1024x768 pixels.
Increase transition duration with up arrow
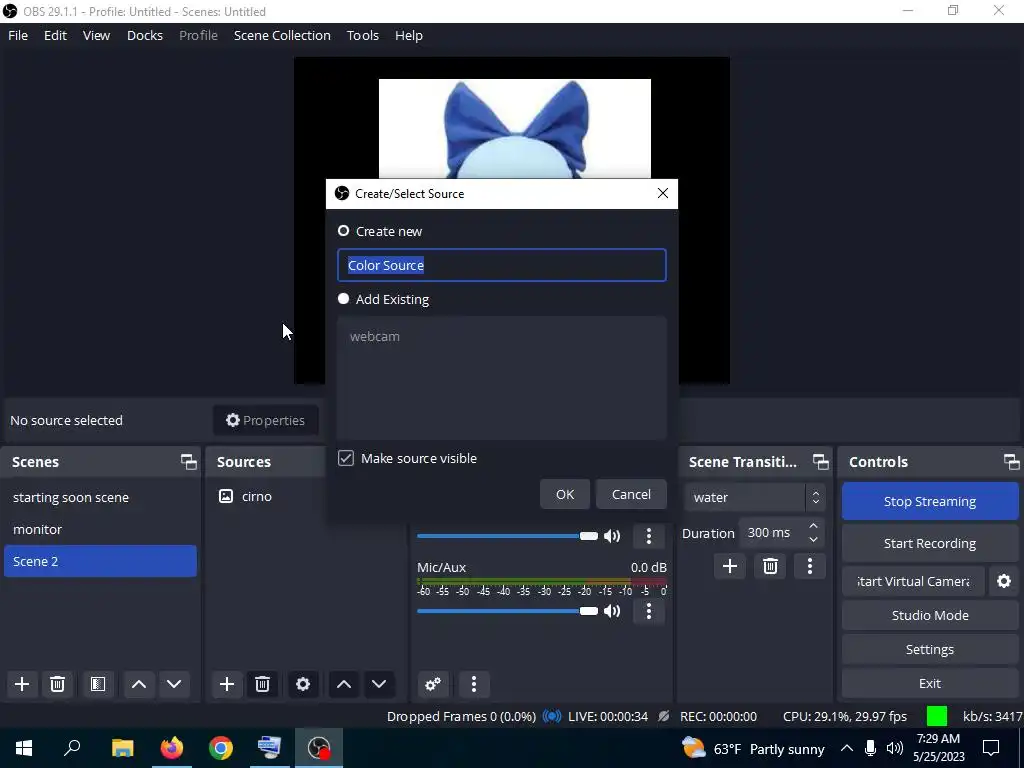(x=813, y=526)
